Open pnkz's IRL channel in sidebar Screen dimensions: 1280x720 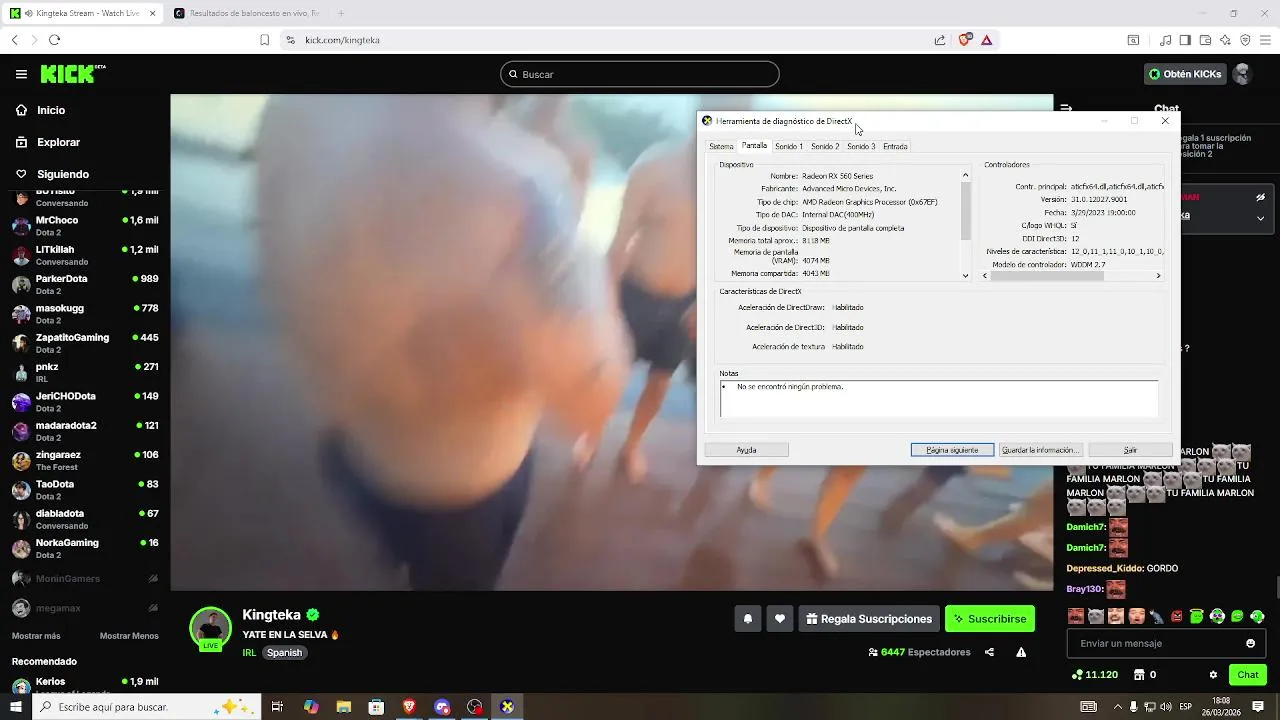coord(85,372)
